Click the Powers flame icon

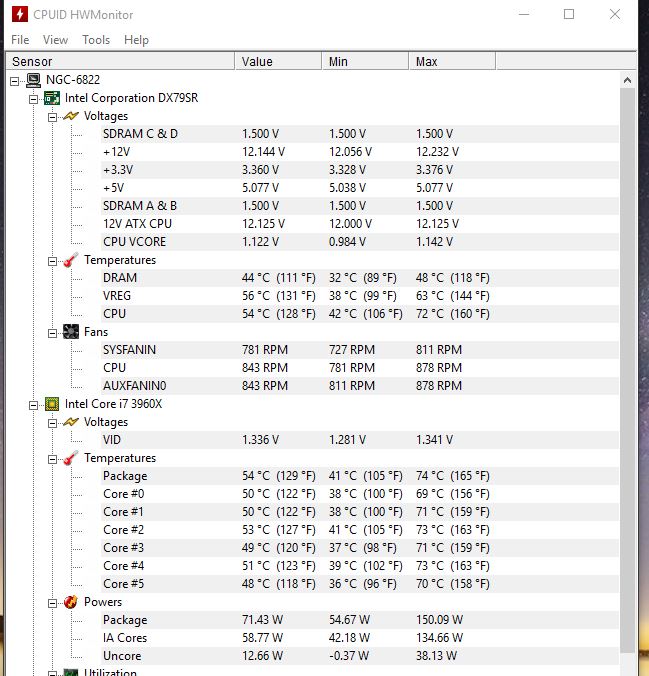click(71, 602)
